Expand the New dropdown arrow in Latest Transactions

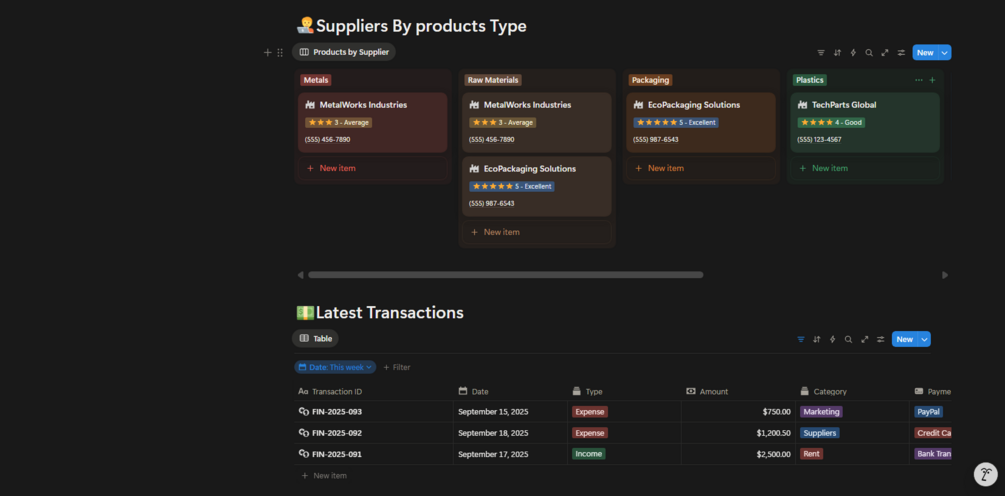pos(924,339)
